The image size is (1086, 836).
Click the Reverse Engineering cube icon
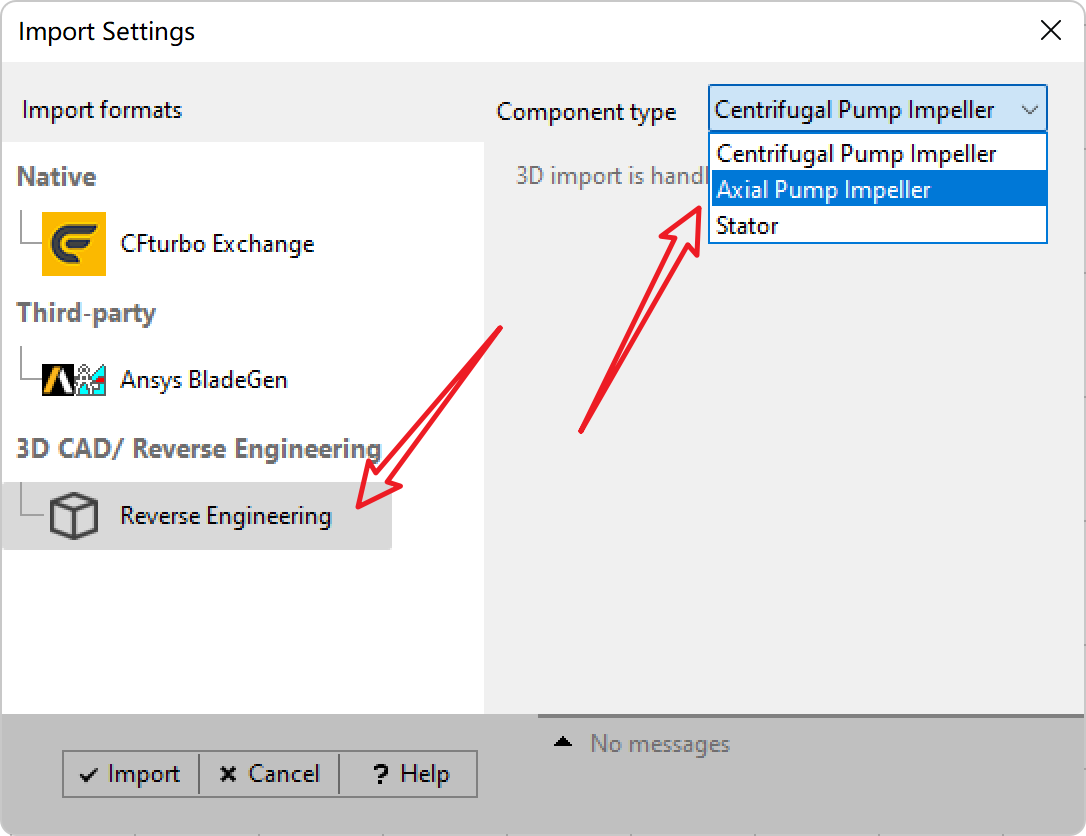[x=74, y=515]
